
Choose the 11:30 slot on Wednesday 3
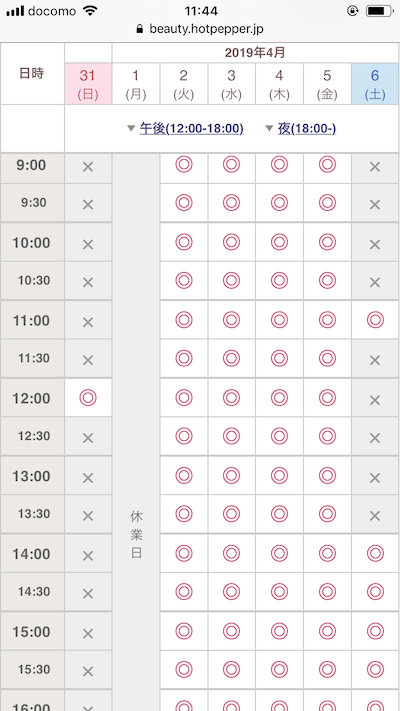point(231,358)
